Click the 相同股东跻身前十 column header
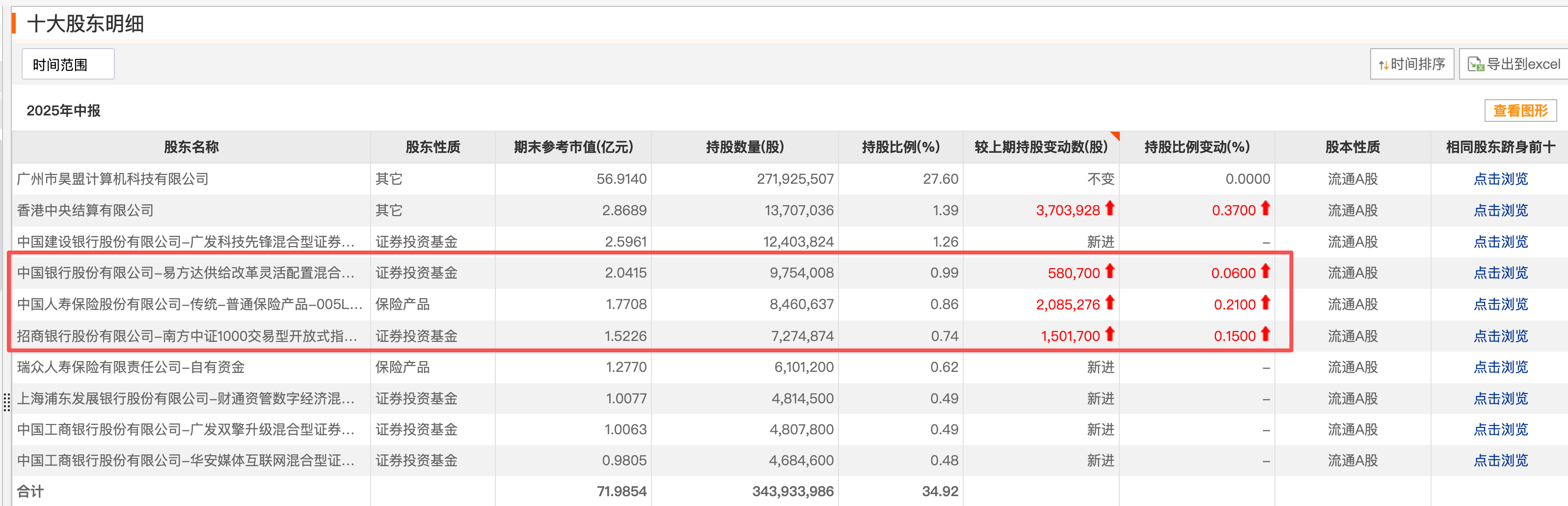The height and width of the screenshot is (506, 1568). click(x=1500, y=147)
